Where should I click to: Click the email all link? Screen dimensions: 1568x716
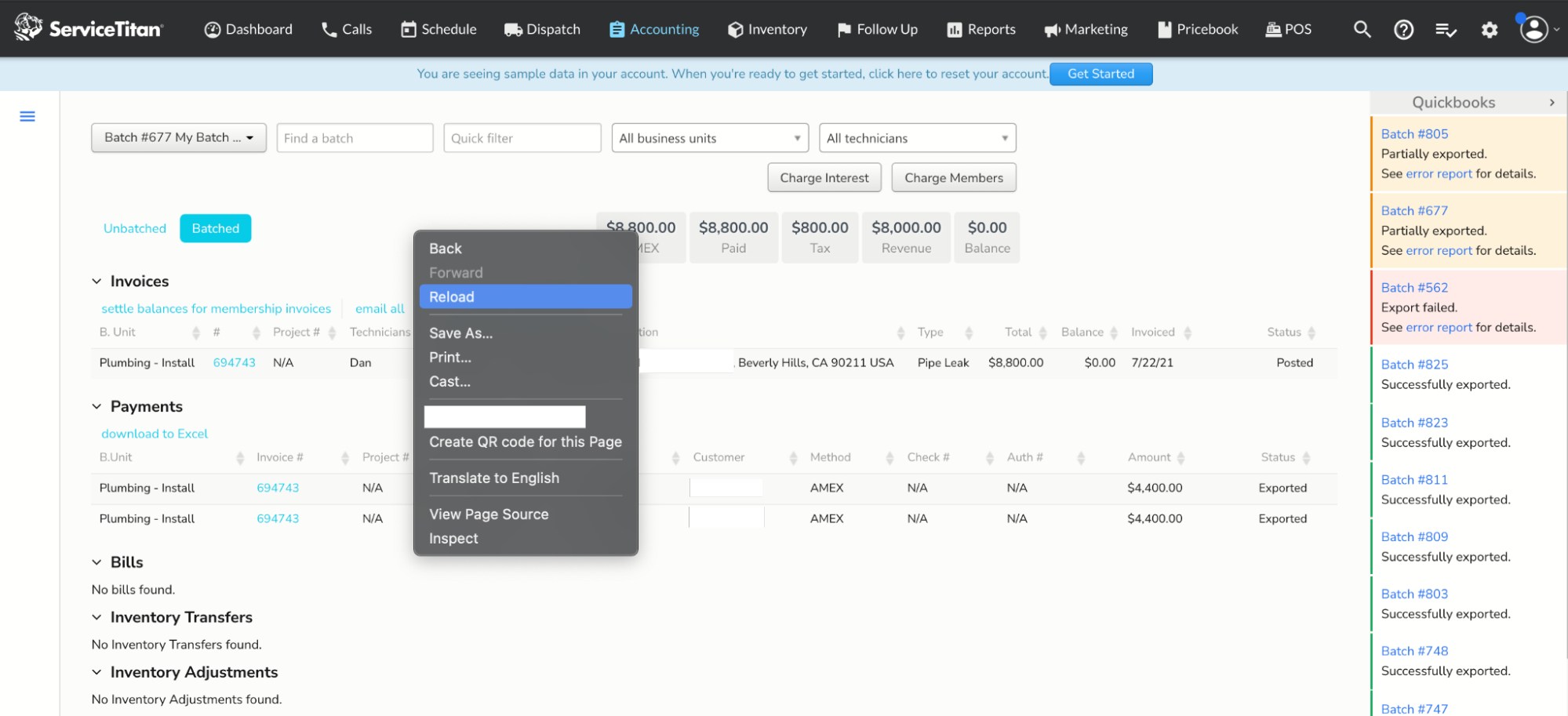380,309
